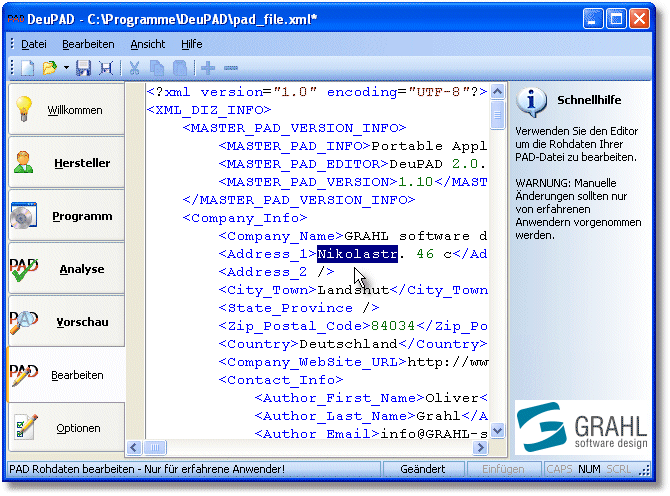Save the file with floppy disk icon

pos(83,68)
